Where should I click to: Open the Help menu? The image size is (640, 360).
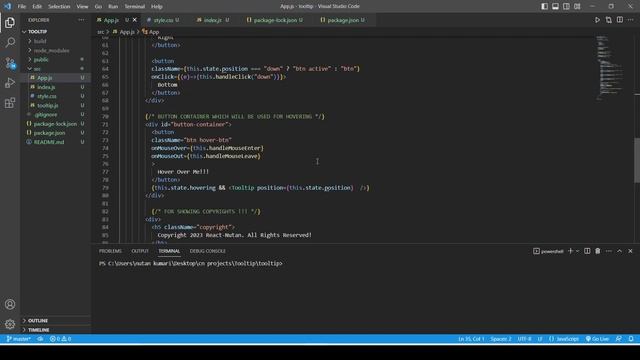(157, 7)
